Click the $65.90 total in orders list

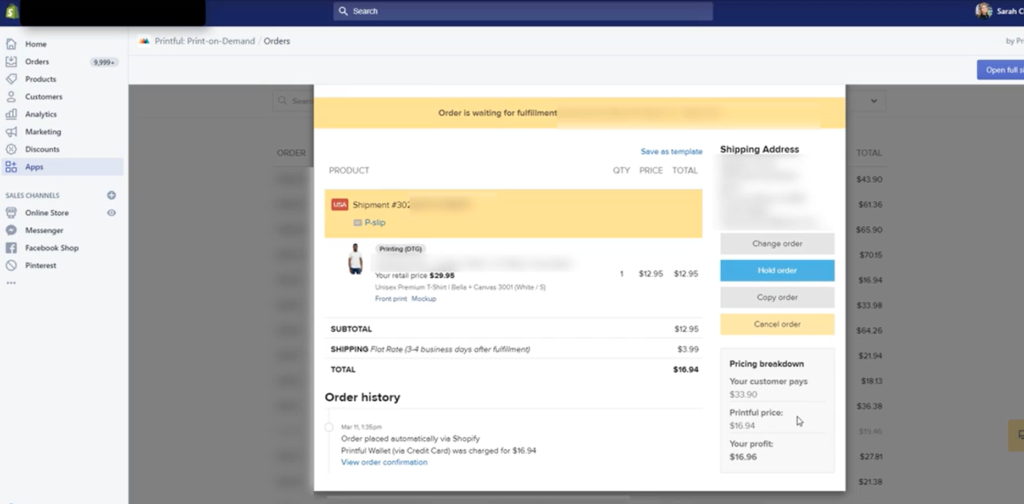pyautogui.click(x=869, y=230)
